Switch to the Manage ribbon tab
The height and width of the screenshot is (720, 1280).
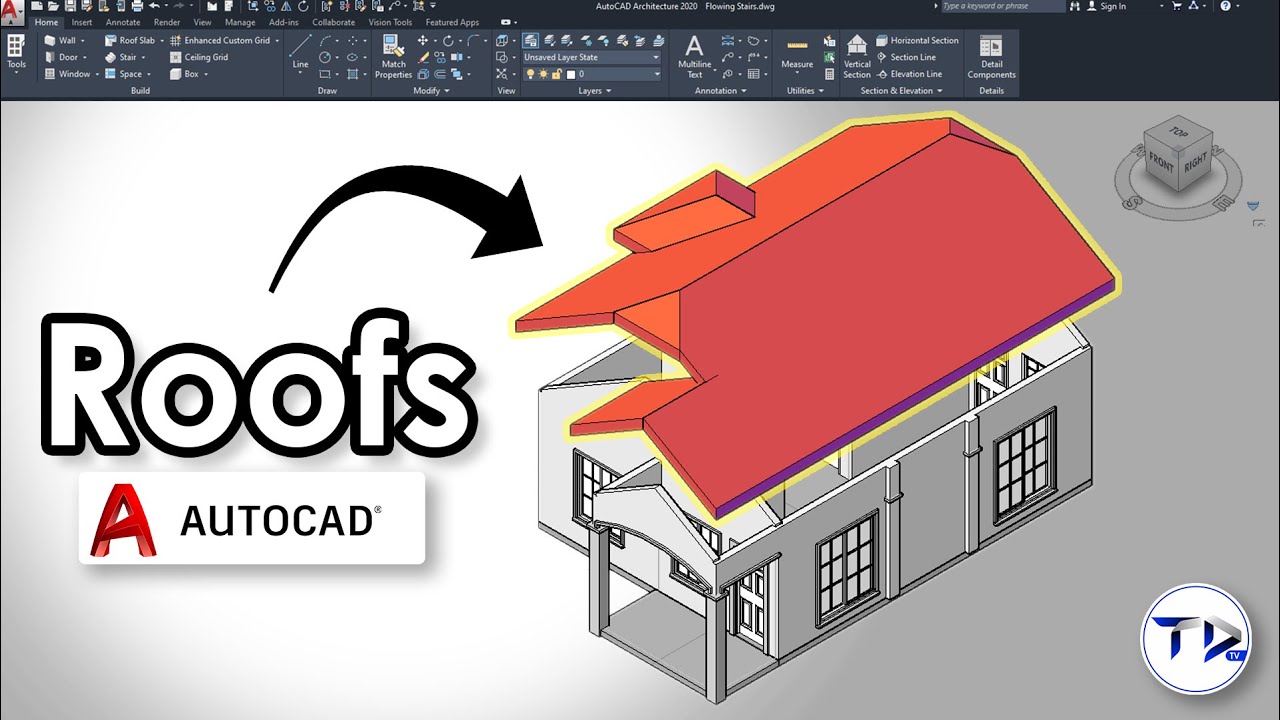pyautogui.click(x=240, y=22)
